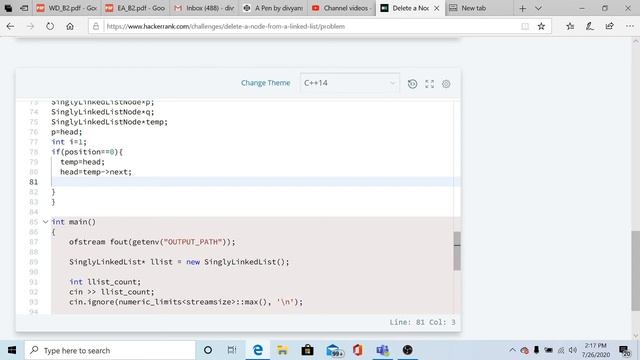Screen dimensions: 640x360
Task: Click the page vertical scrollbar thumb
Action: pos(636,271)
